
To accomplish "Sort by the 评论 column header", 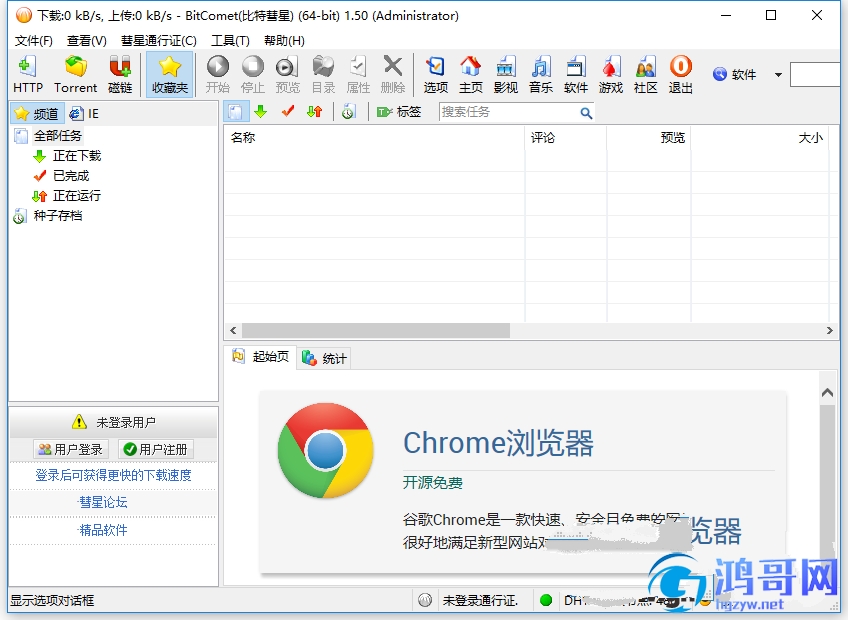I will pos(565,138).
